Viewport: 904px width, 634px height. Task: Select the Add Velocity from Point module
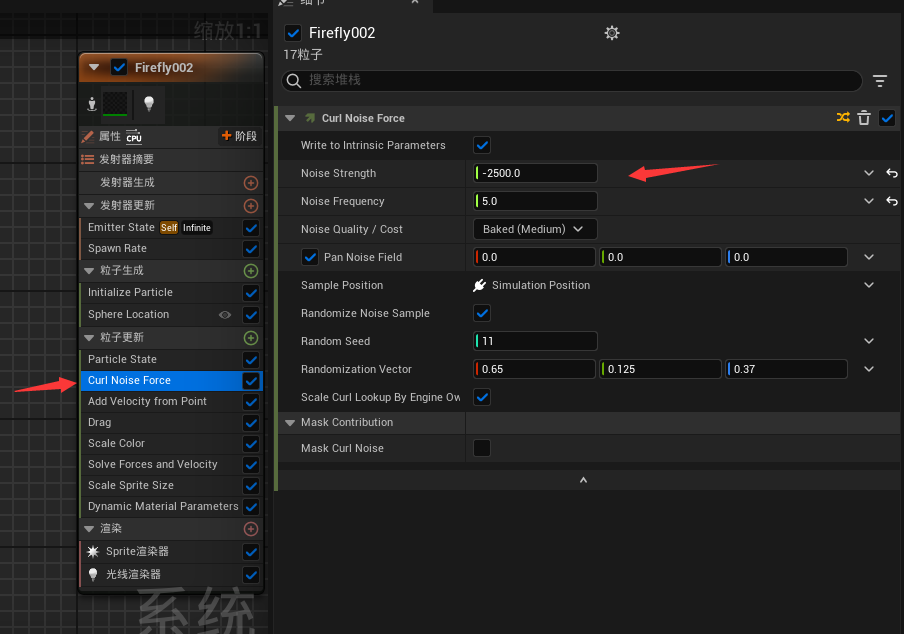coord(171,402)
